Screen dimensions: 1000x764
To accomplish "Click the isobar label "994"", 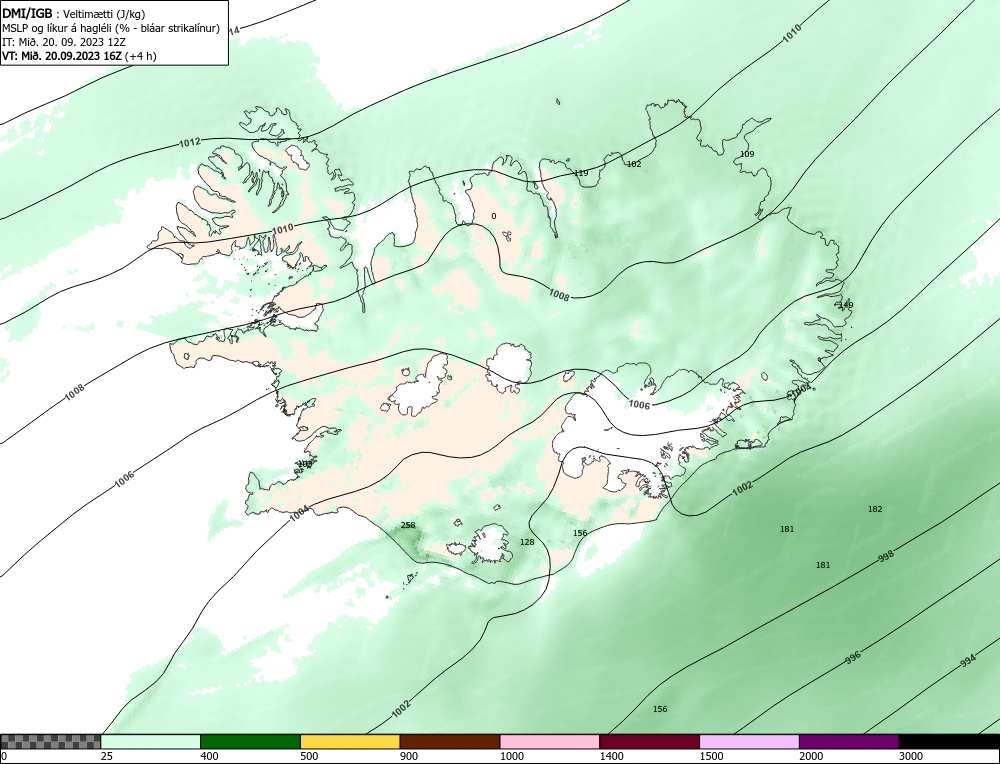I will [968, 661].
